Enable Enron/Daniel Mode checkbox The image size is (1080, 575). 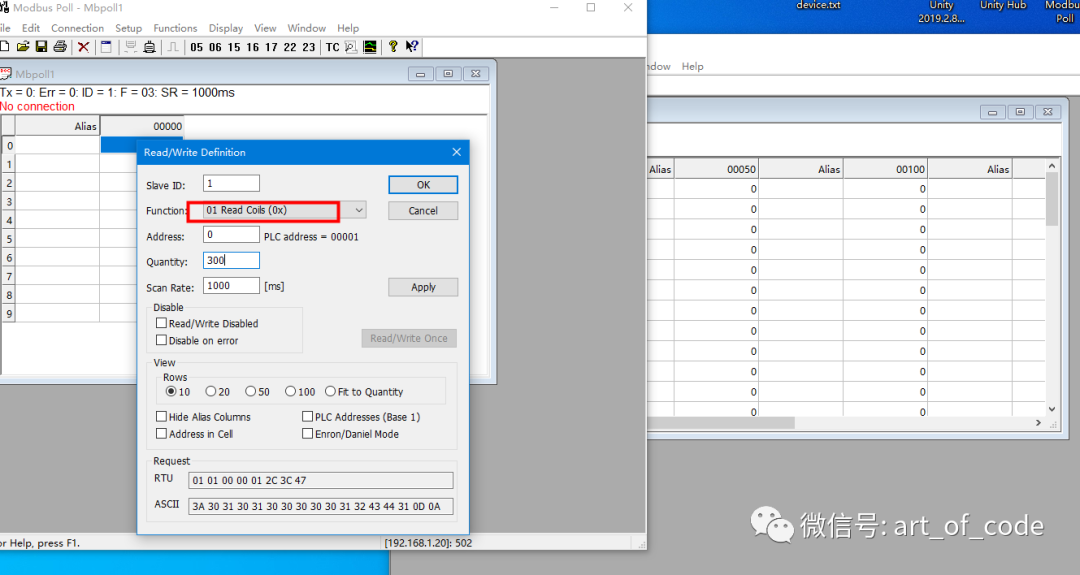[x=307, y=434]
